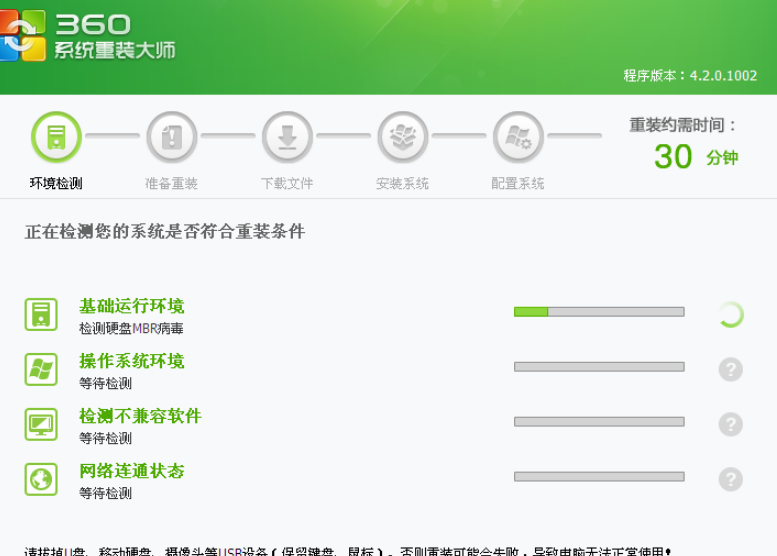This screenshot has width=777, height=556.
Task: Click question mark status beside 网络连通状态
Action: click(x=730, y=479)
